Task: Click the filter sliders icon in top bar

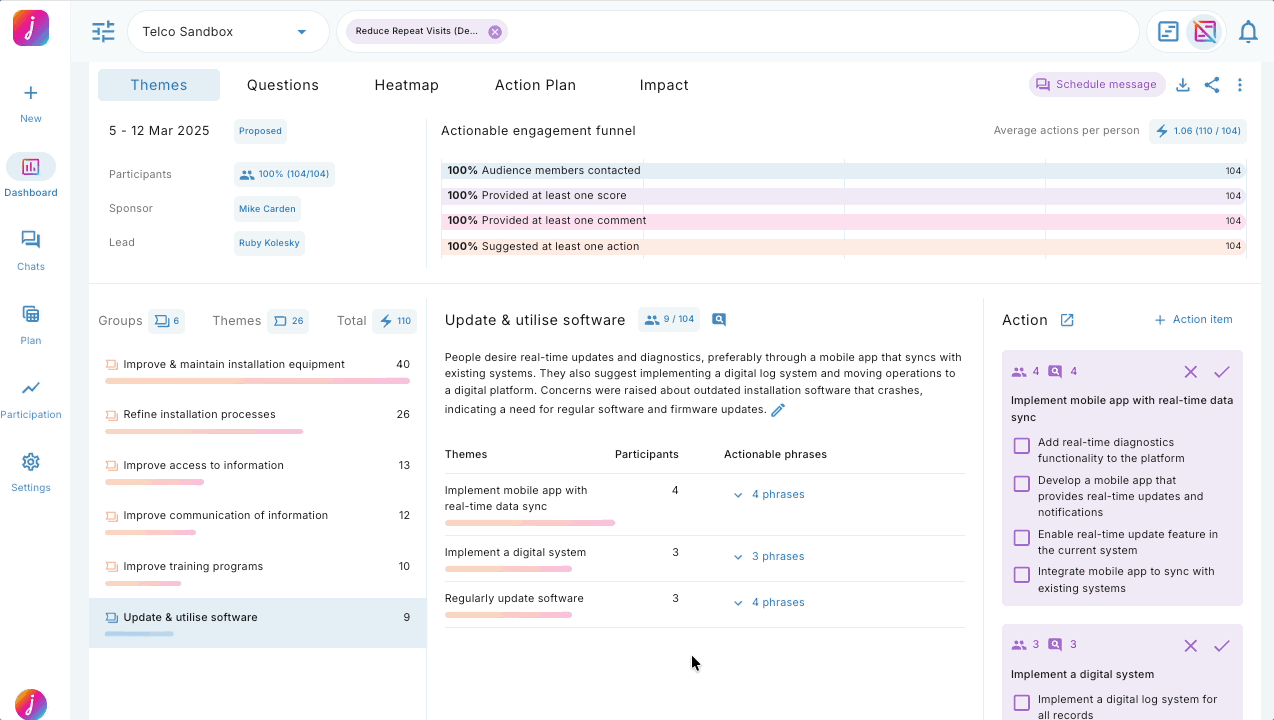Action: [x=103, y=32]
